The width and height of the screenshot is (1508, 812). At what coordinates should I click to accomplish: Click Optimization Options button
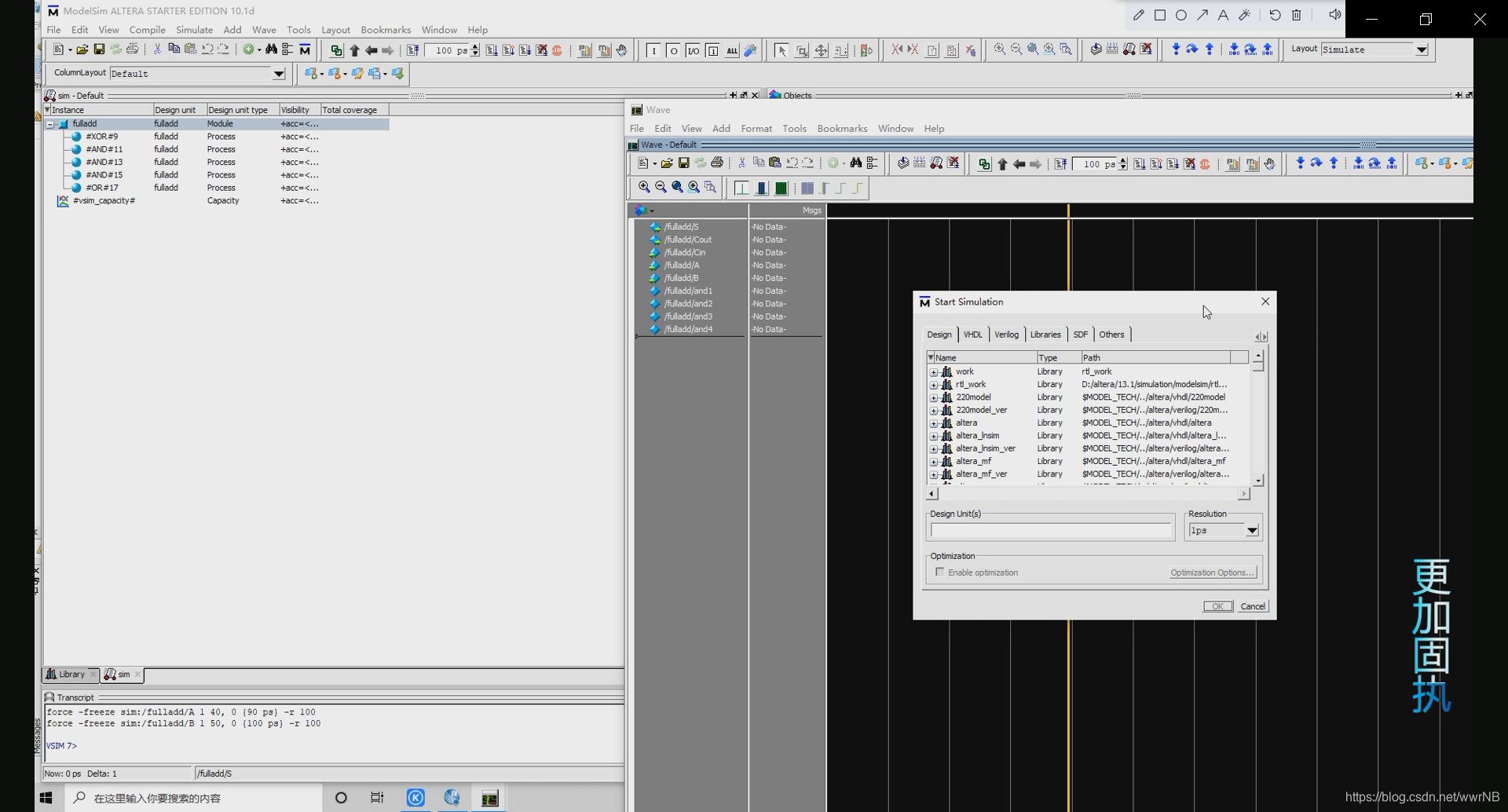(1213, 572)
